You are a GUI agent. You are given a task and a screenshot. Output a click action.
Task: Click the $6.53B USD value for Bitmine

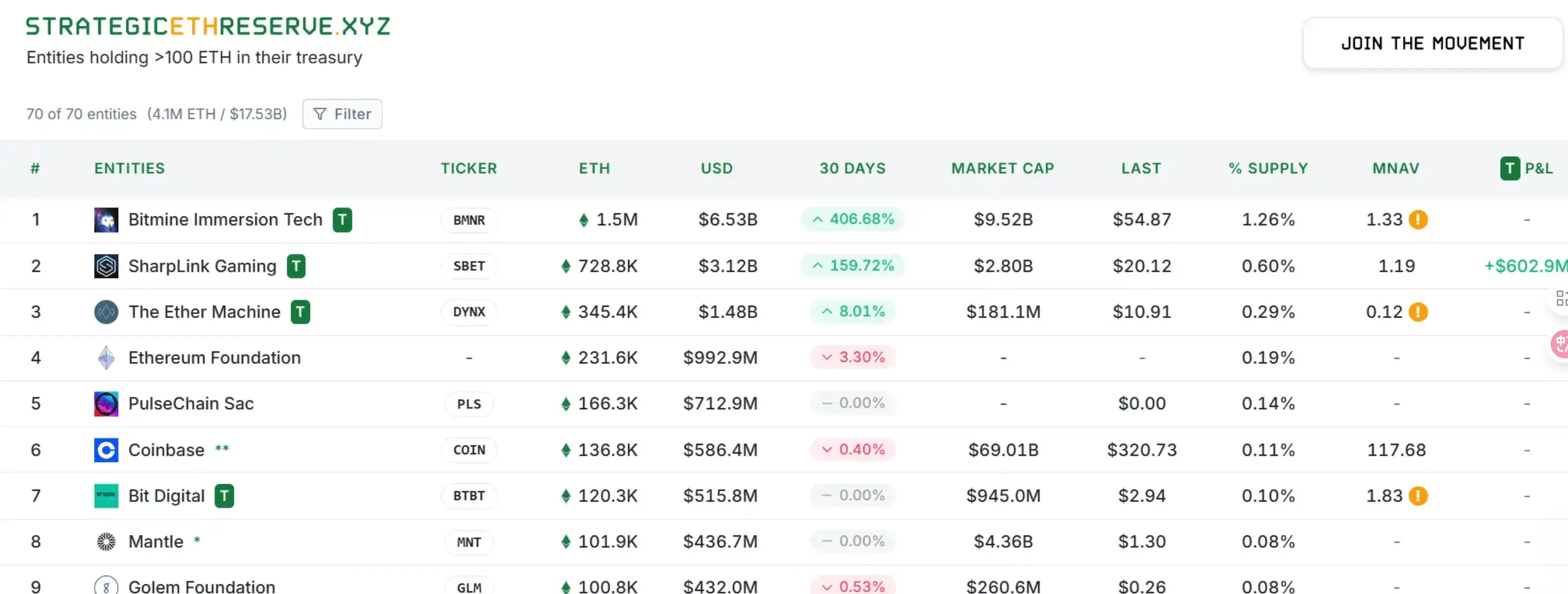pyautogui.click(x=727, y=219)
